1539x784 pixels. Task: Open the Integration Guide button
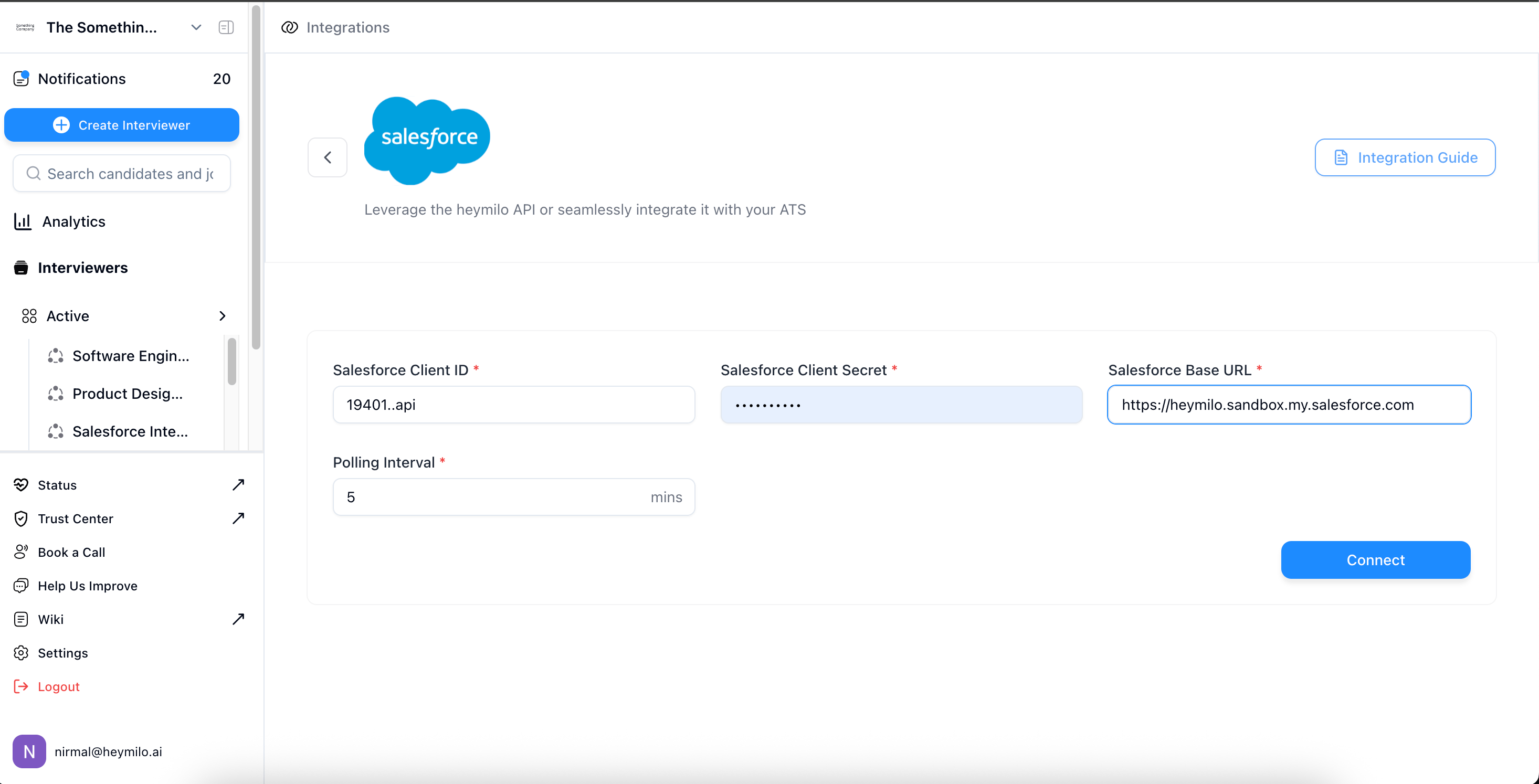pos(1405,157)
